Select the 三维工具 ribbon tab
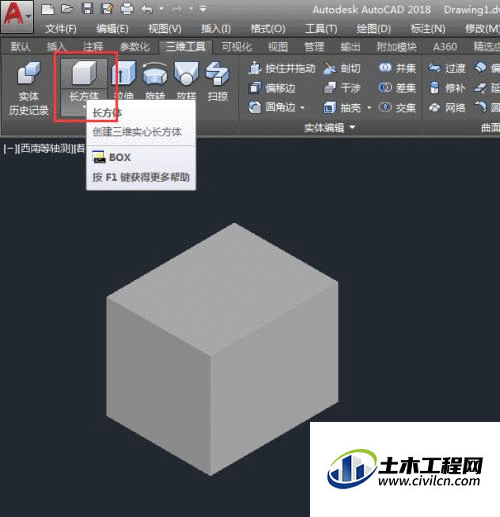500x517 pixels. (186, 47)
